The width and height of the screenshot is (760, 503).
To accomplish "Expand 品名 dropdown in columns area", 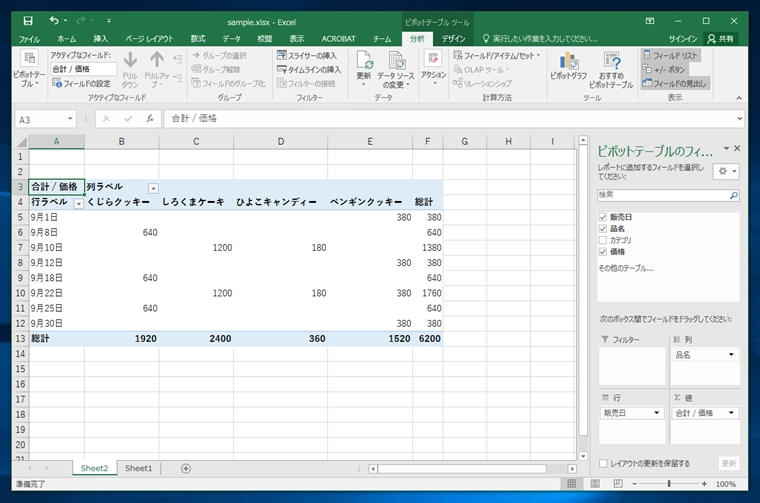I will point(733,355).
